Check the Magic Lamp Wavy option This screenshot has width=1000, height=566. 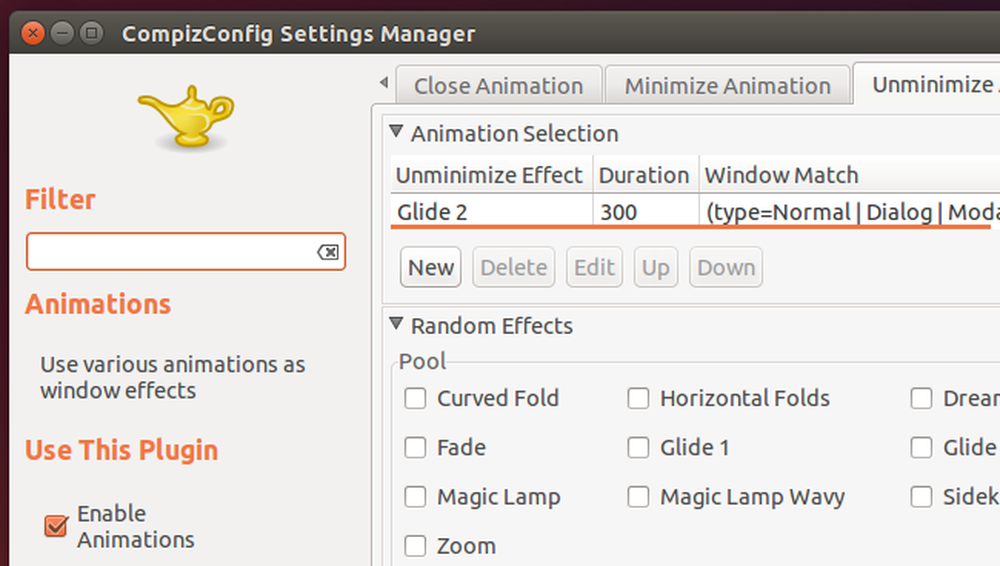638,496
